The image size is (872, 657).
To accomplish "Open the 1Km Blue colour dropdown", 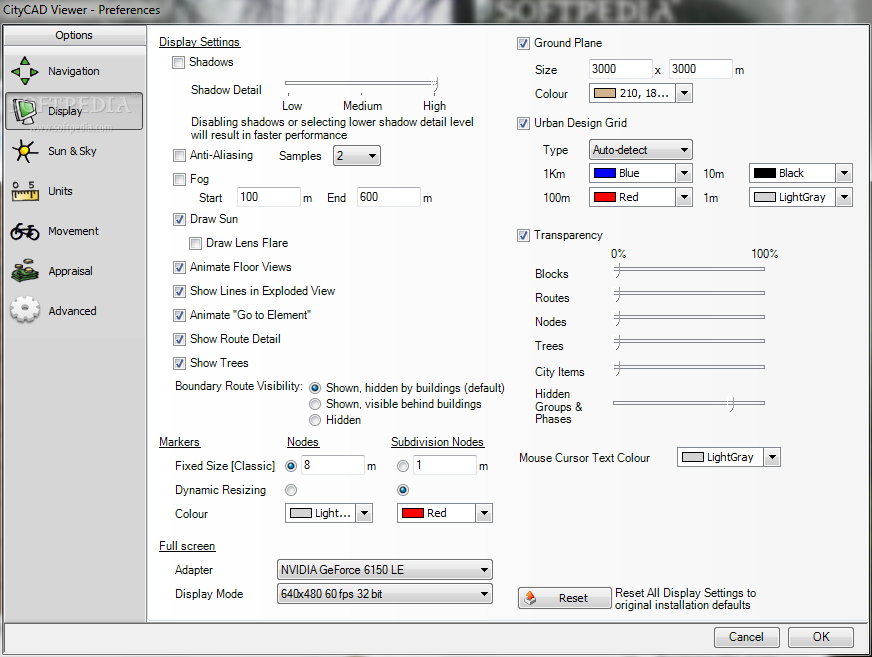I will click(x=641, y=173).
